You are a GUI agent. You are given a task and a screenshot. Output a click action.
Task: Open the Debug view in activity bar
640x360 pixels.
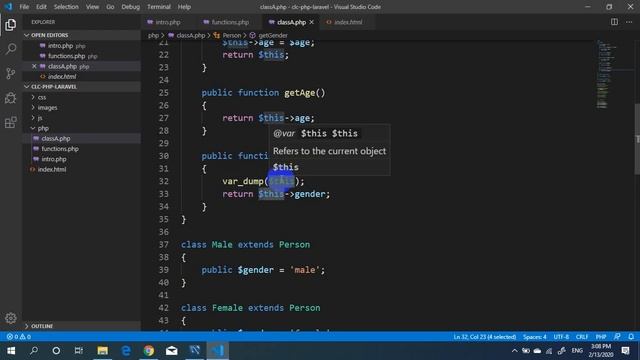11,98
